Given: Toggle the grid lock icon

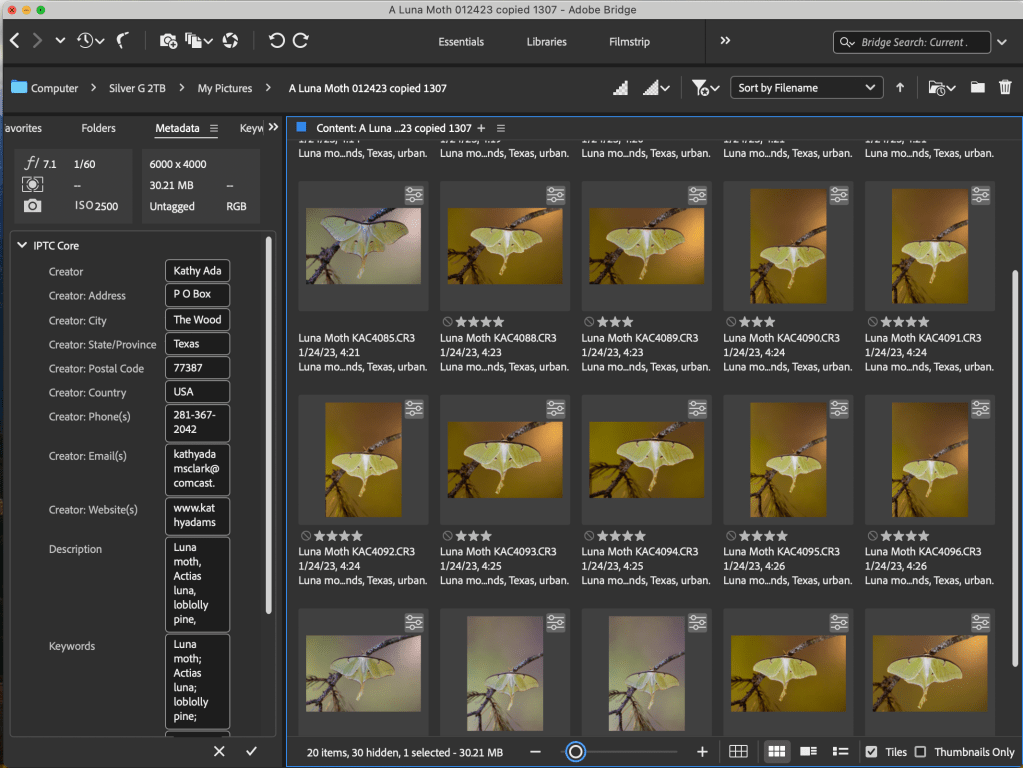Looking at the screenshot, I should 738,752.
